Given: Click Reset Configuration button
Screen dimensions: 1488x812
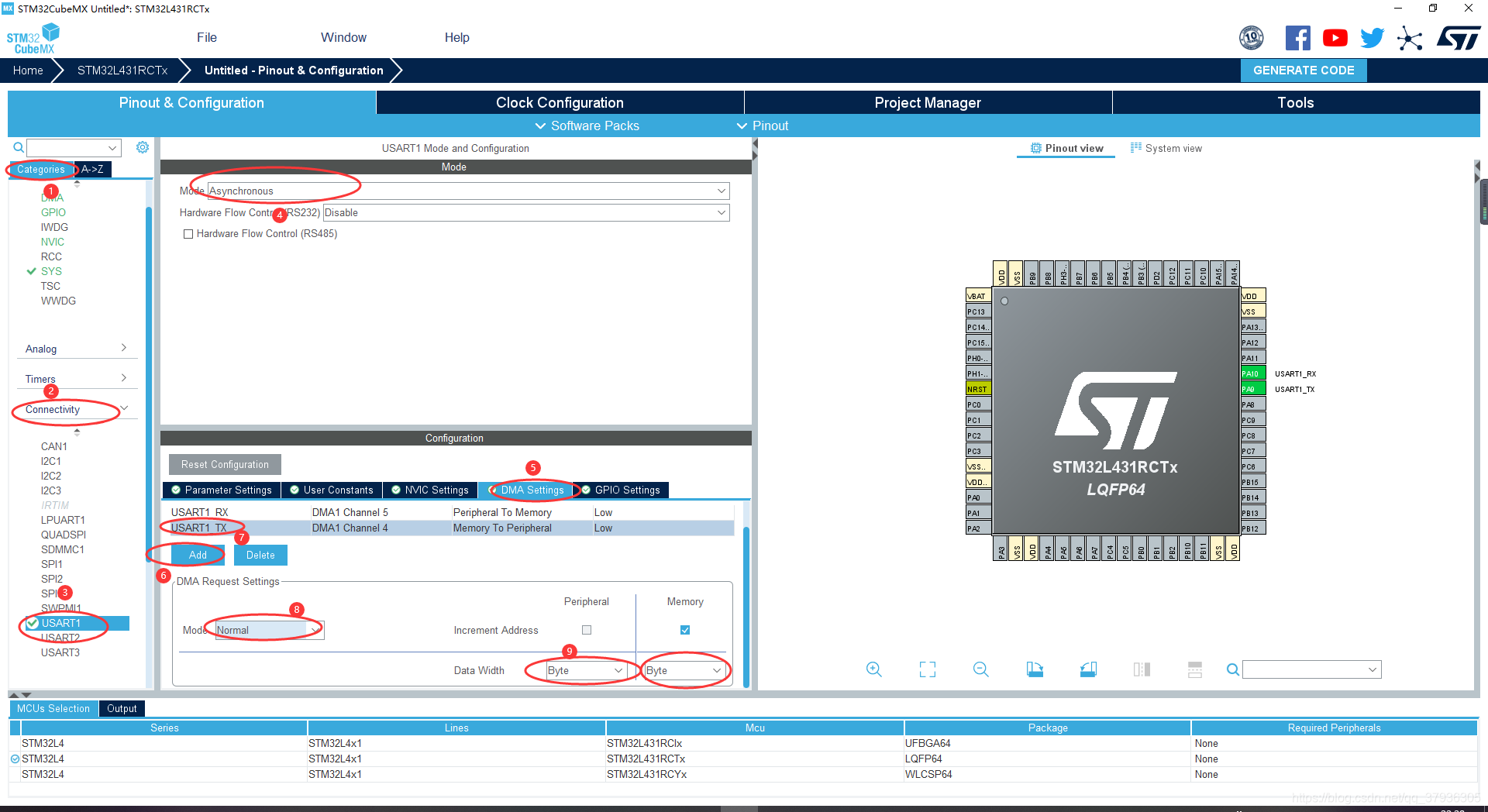Looking at the screenshot, I should (225, 464).
